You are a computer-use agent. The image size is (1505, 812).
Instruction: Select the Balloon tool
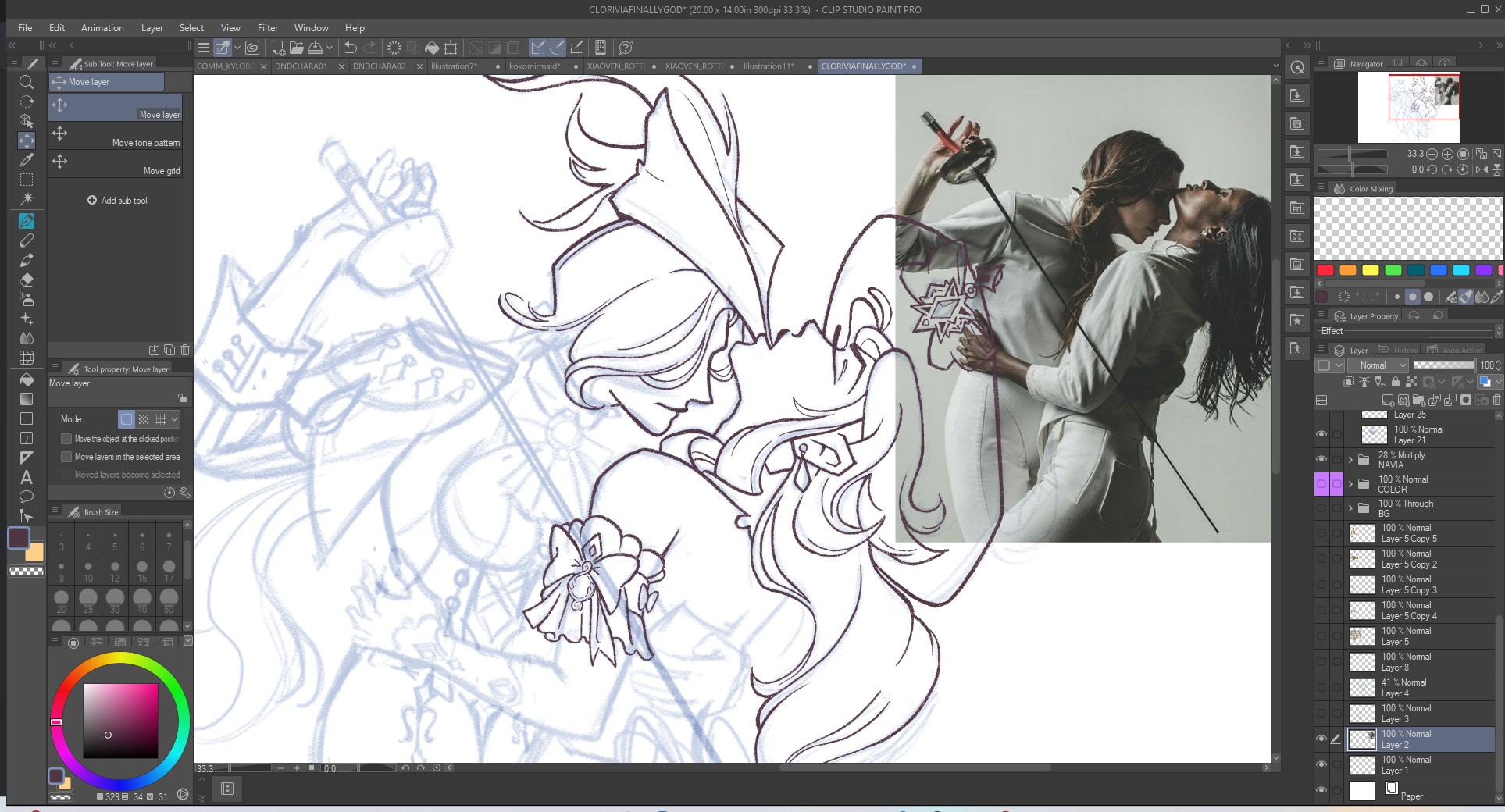click(26, 497)
